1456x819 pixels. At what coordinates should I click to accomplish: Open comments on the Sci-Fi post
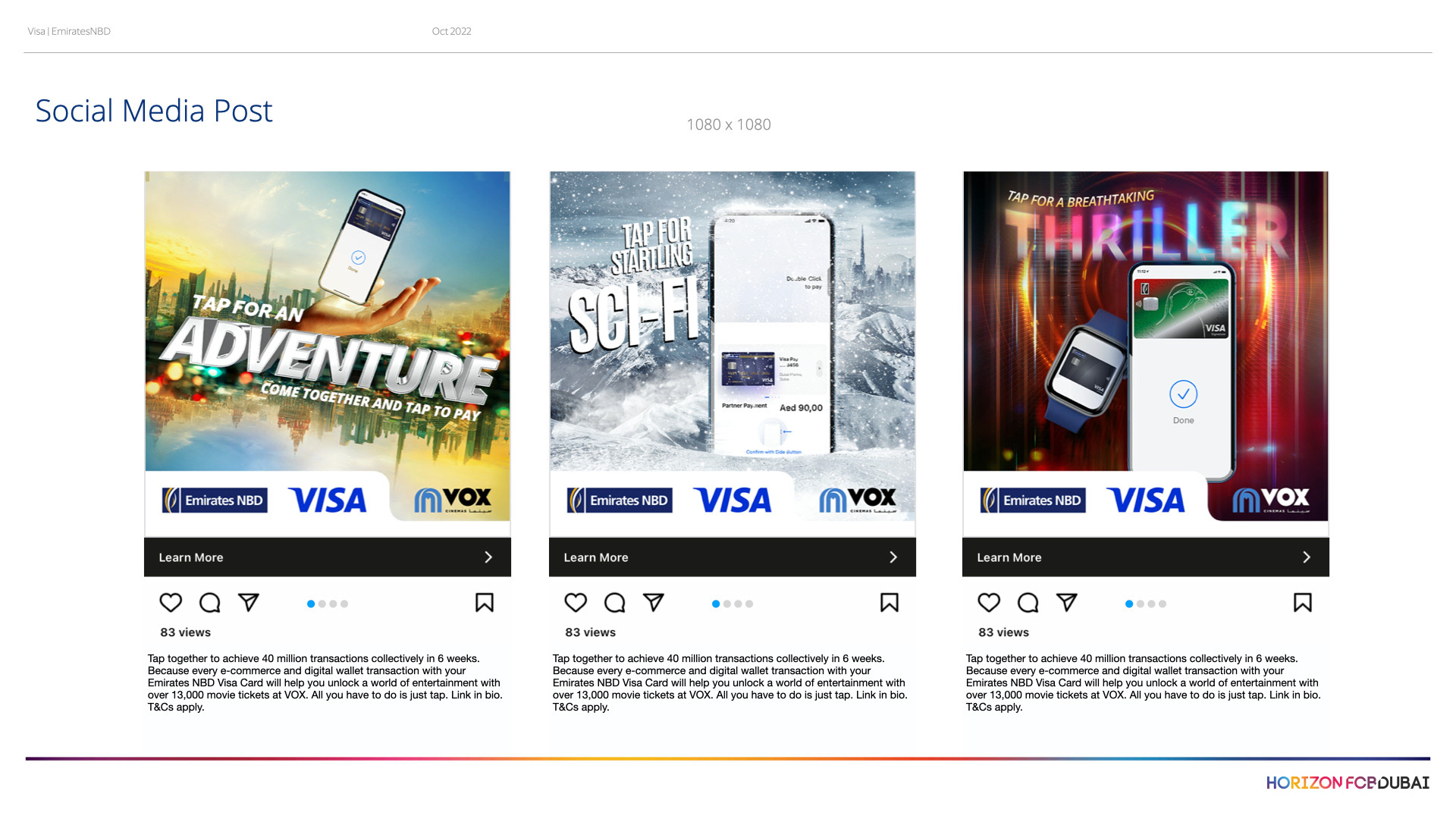pos(615,603)
